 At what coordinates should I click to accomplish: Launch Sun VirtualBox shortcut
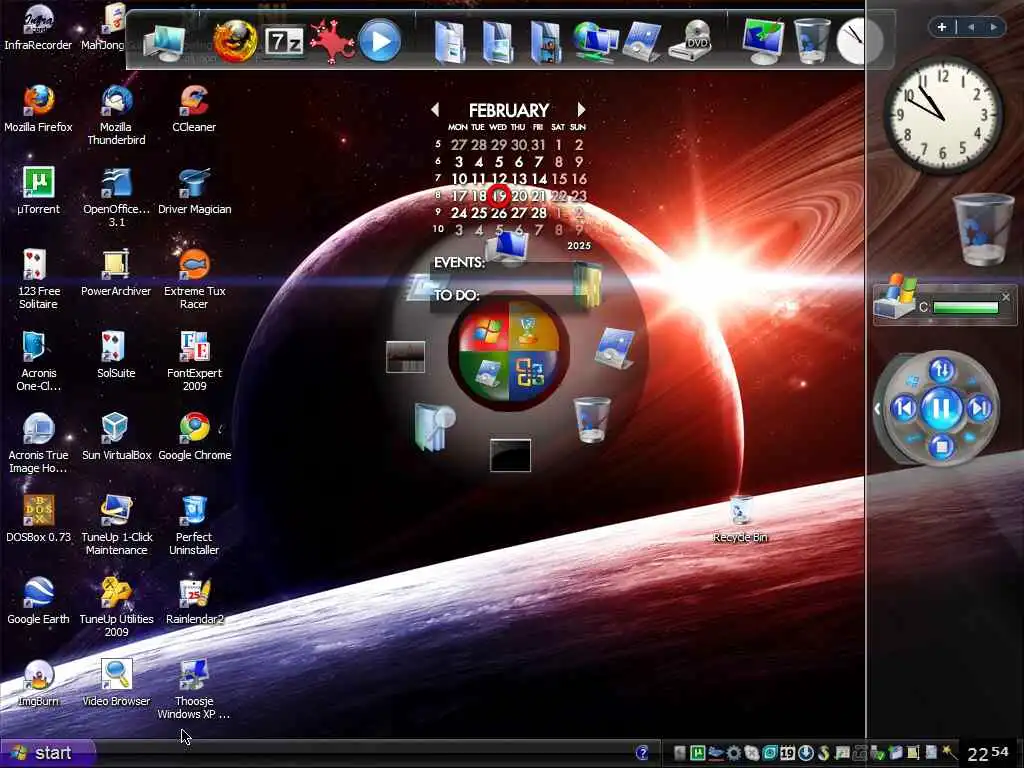pos(116,436)
